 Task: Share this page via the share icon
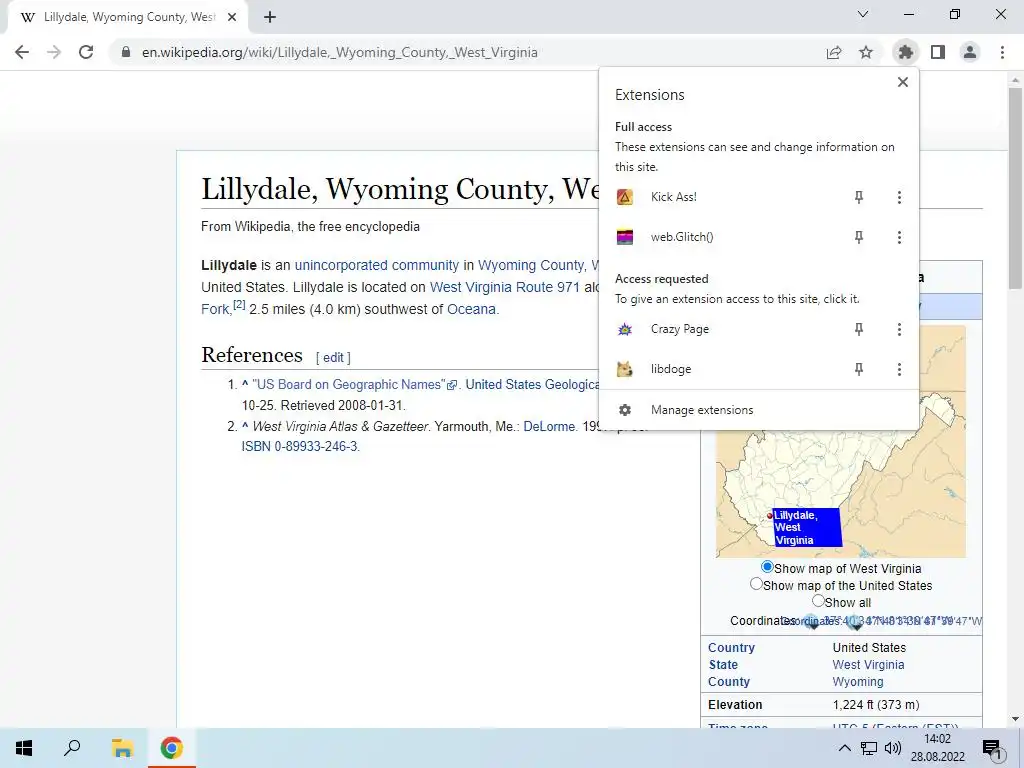pyautogui.click(x=834, y=52)
